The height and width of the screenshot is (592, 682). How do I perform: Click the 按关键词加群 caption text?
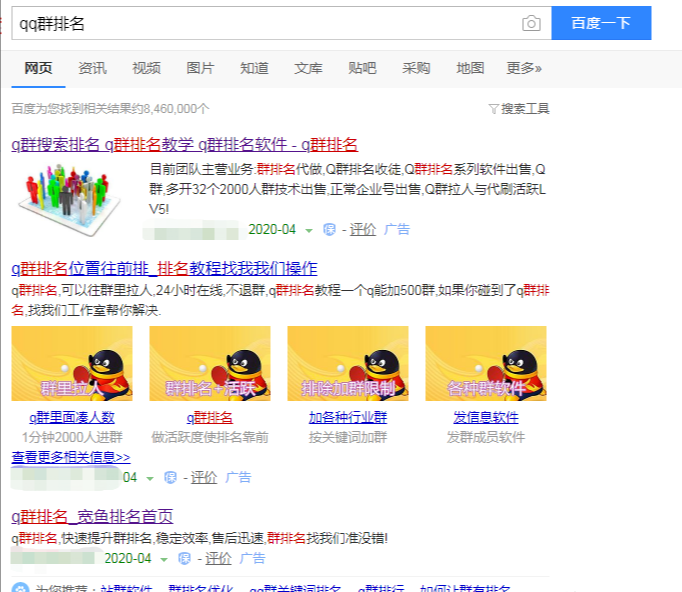[348, 437]
